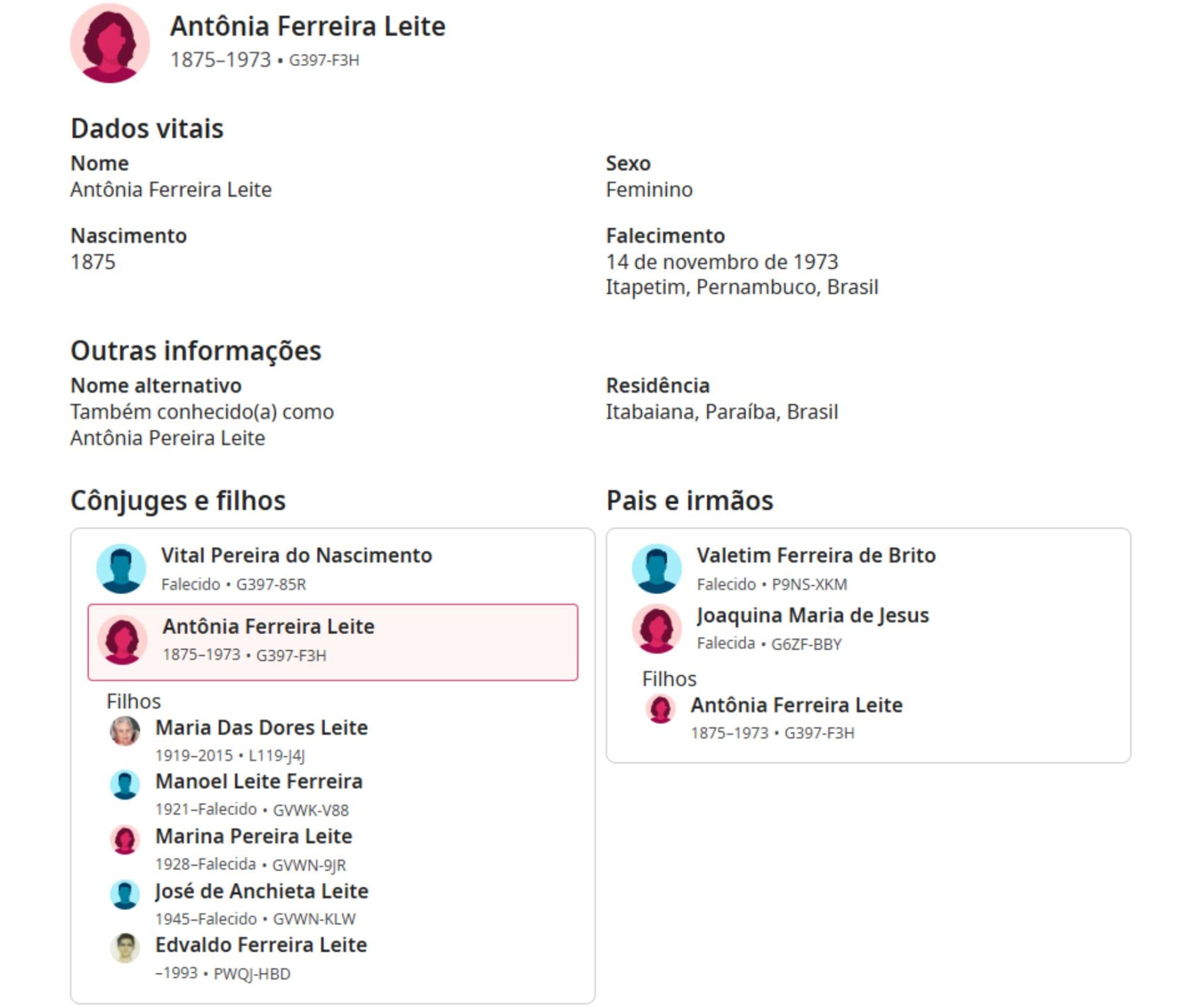This screenshot has width=1202, height=1008.
Task: Open Maria Das Dores Leite's name link
Action: pos(261,728)
